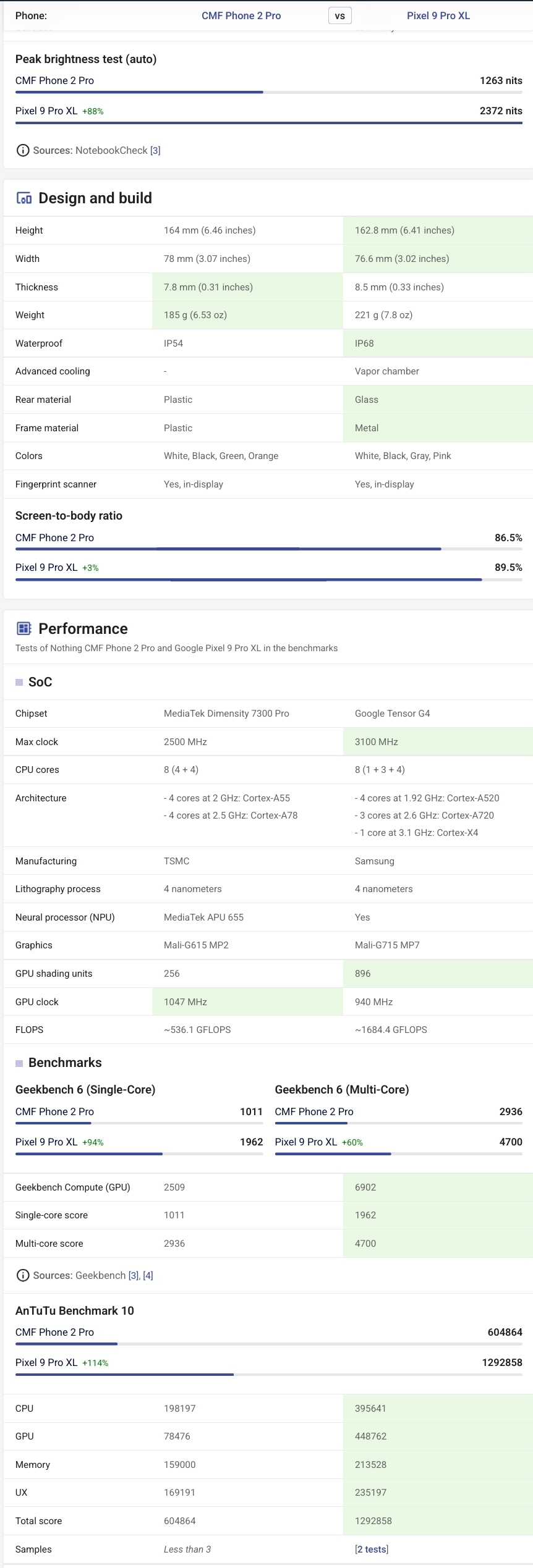
Task: Click the '164 mm (6.46 inches)' height value
Action: [210, 230]
